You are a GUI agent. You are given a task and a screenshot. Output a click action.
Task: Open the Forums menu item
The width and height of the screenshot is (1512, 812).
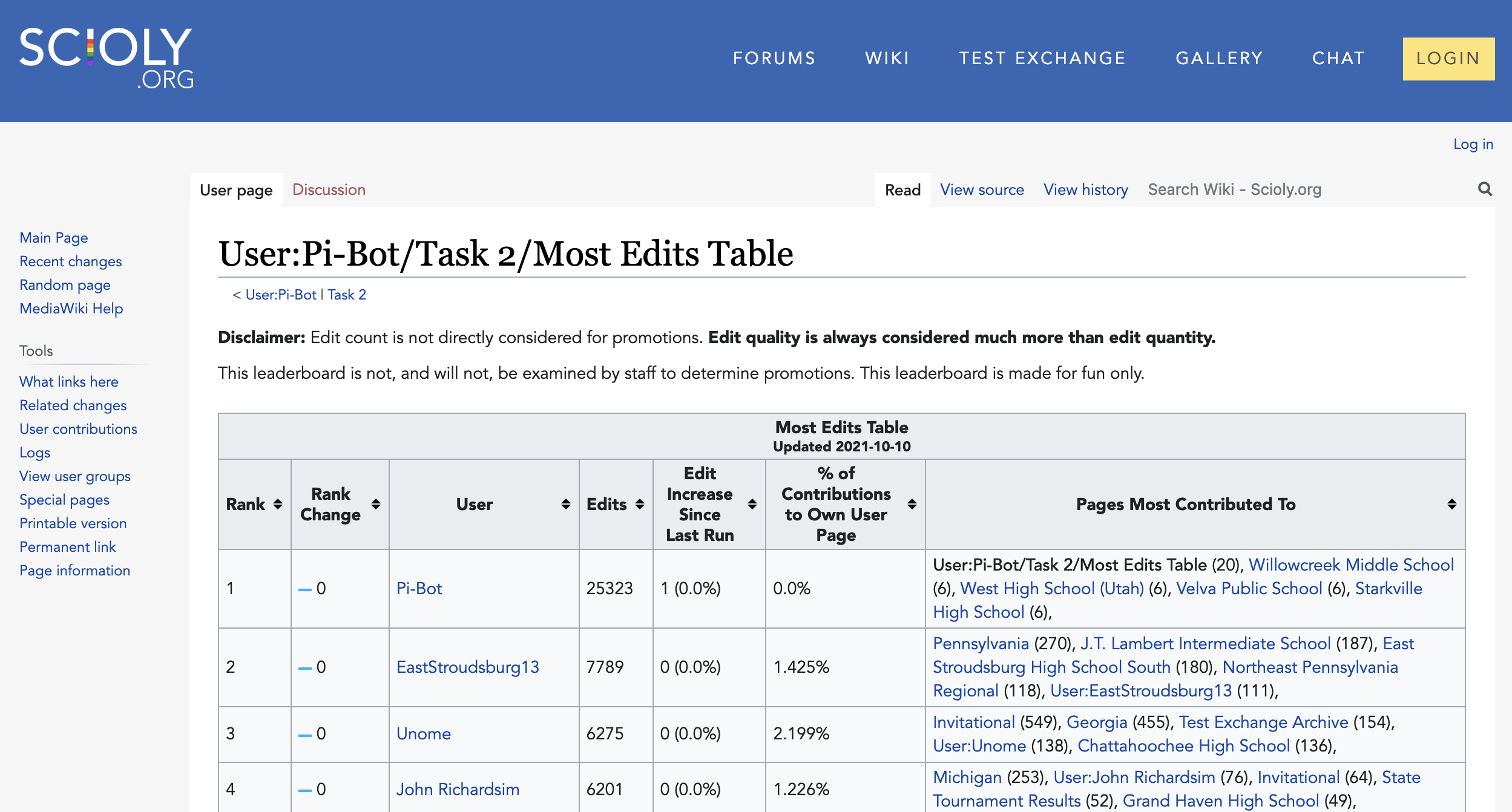(774, 58)
